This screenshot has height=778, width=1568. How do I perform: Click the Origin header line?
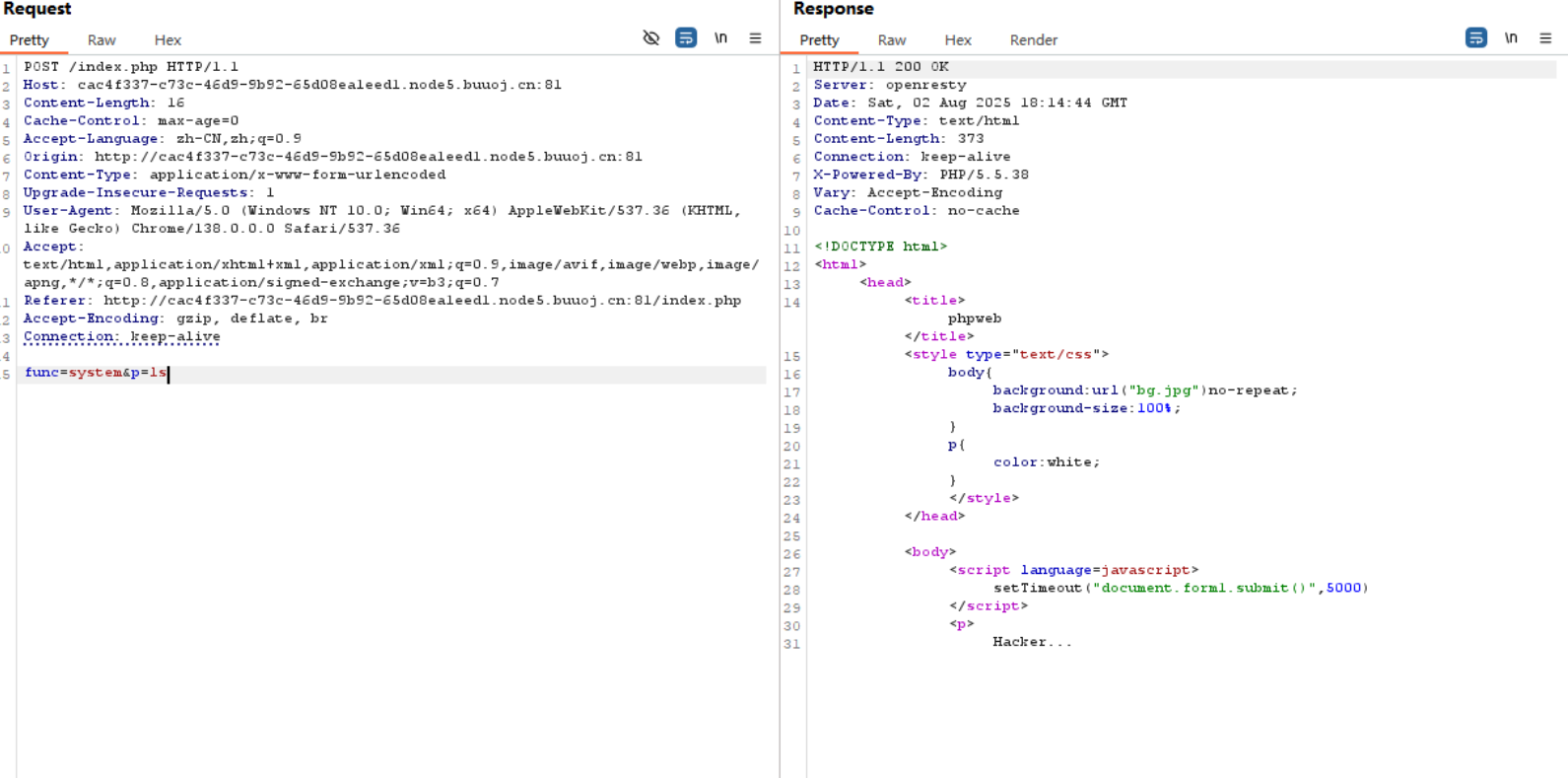(x=333, y=157)
